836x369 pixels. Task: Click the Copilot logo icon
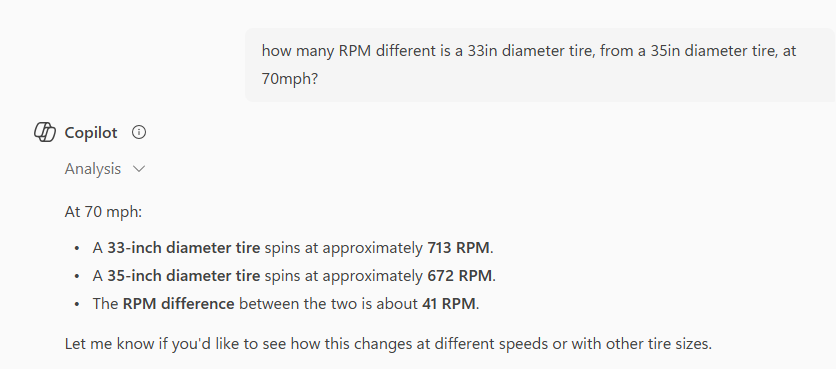(45, 132)
